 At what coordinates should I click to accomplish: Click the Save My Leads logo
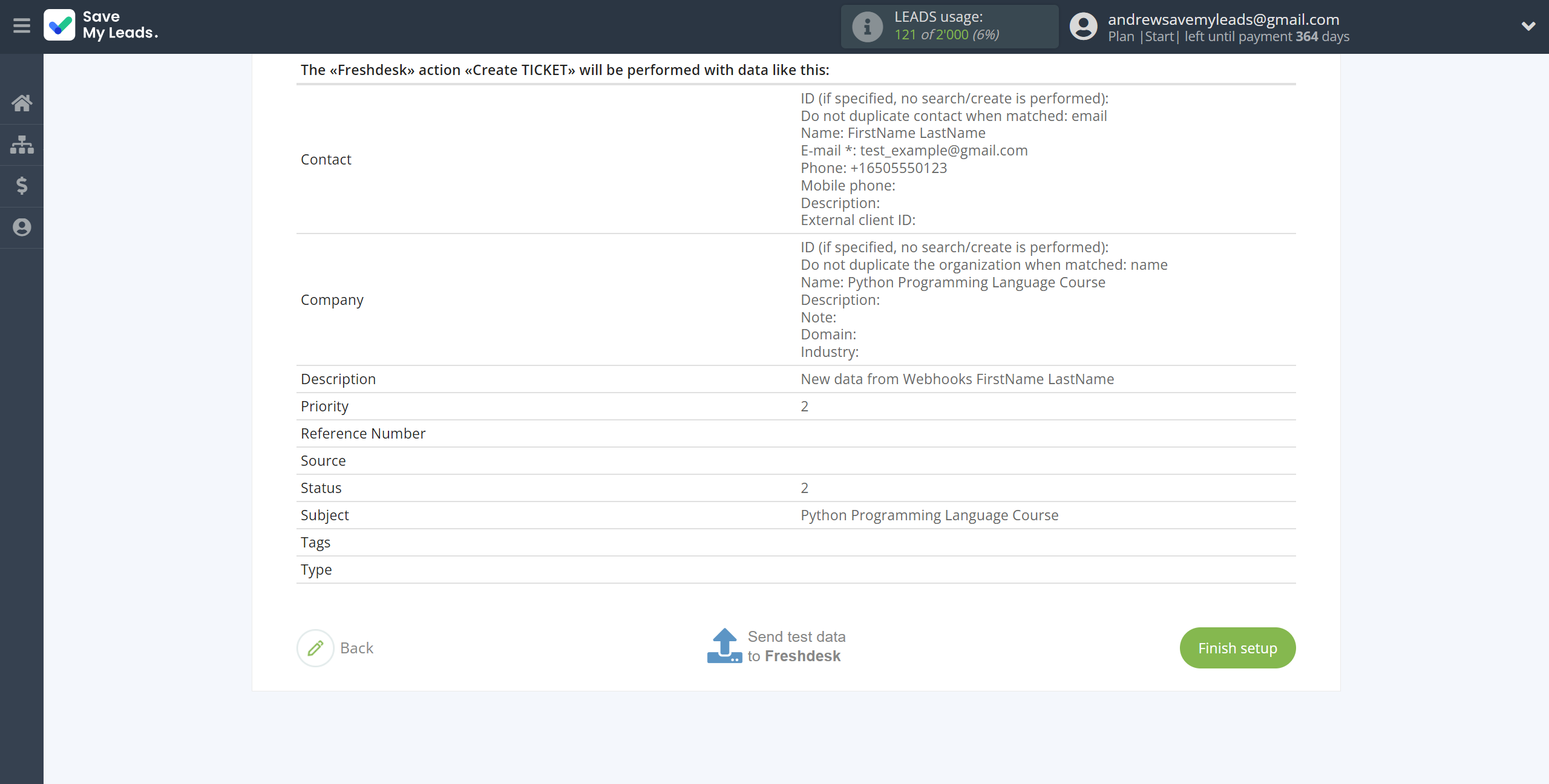pyautogui.click(x=101, y=25)
